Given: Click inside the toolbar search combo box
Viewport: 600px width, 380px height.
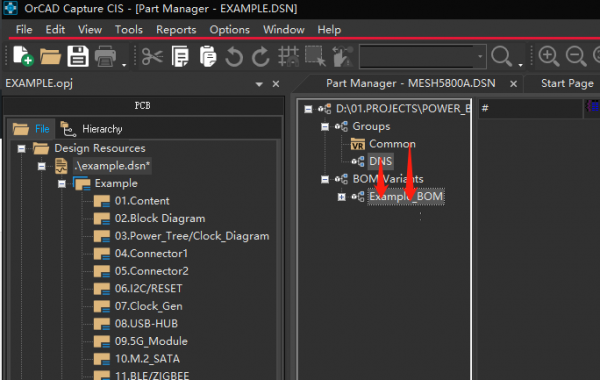Looking at the screenshot, I should coord(417,57).
